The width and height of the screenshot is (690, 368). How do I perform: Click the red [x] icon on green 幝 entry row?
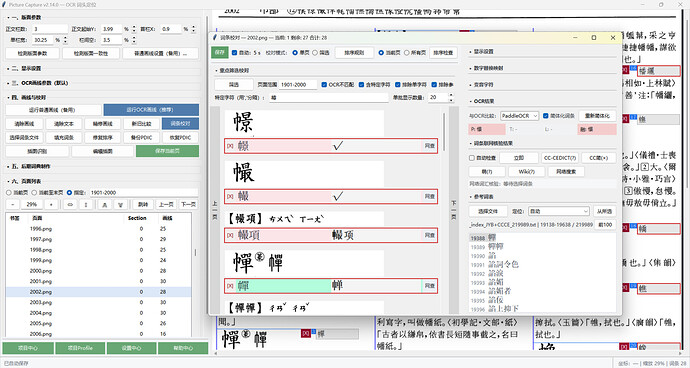tap(230, 286)
